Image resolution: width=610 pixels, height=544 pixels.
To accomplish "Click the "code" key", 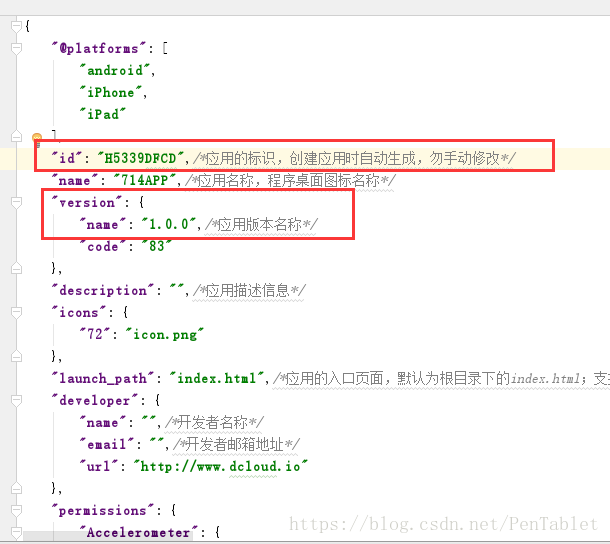I will click(103, 246).
